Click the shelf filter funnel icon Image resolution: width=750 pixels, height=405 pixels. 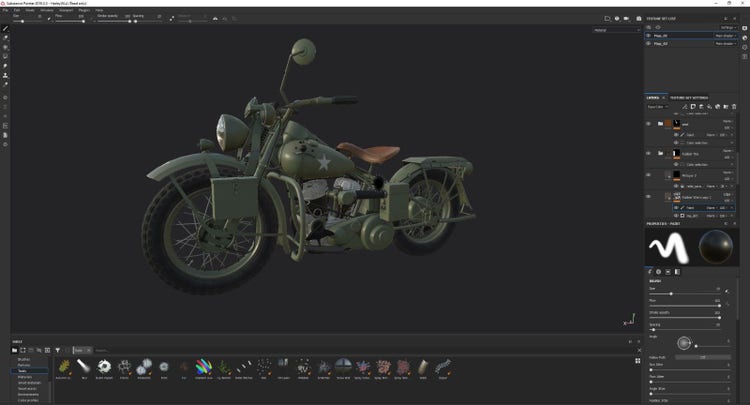pos(57,350)
